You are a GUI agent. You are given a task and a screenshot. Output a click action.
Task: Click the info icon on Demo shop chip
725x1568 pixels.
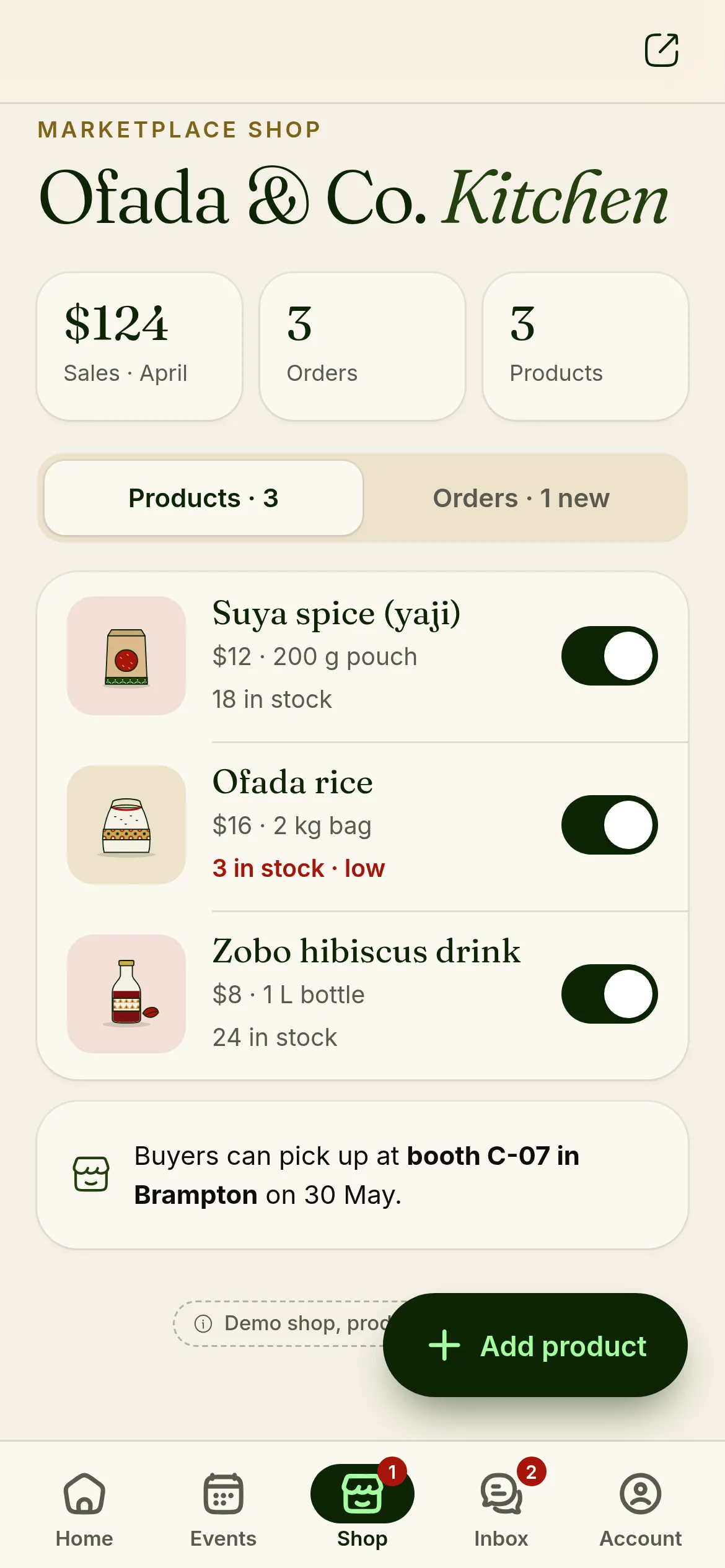point(203,1323)
